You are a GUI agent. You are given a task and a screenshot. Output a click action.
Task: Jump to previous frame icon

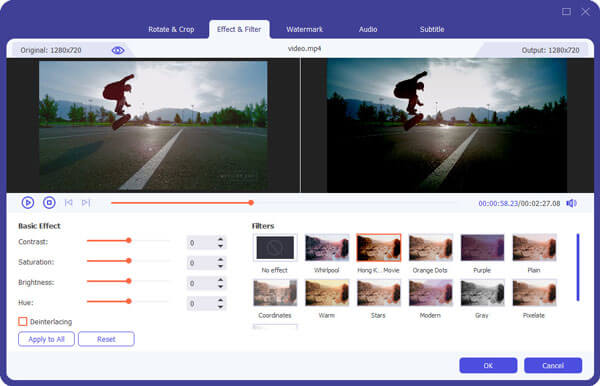coord(68,202)
